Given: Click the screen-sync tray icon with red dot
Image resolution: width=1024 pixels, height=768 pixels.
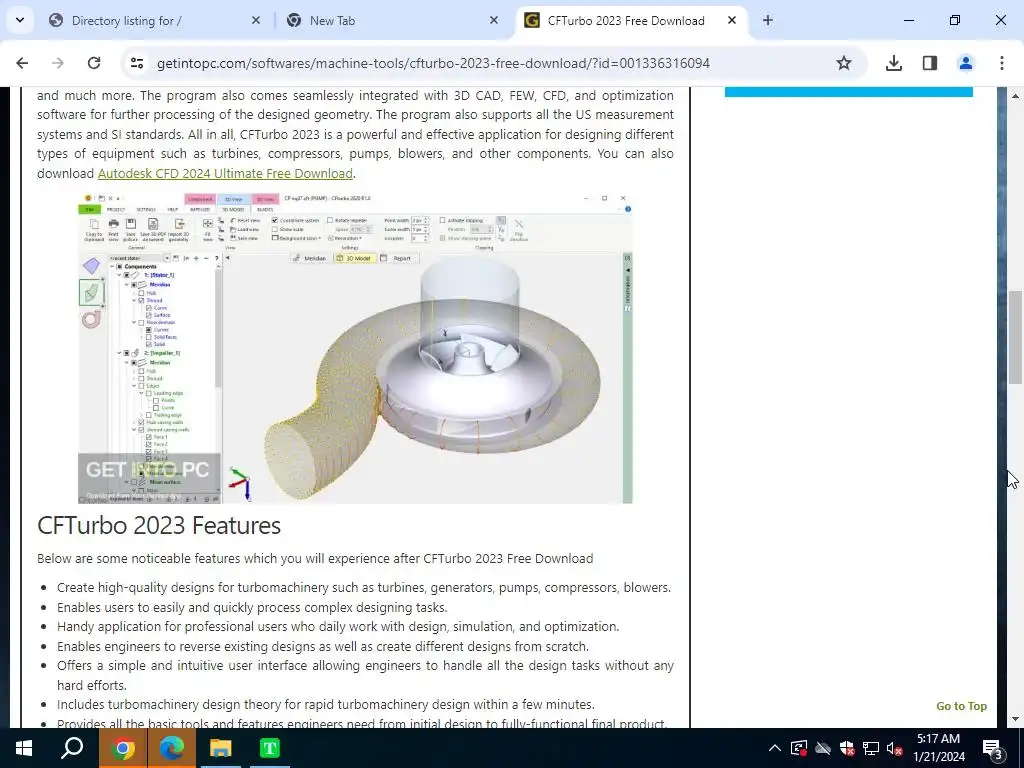Looking at the screenshot, I should click(x=799, y=748).
